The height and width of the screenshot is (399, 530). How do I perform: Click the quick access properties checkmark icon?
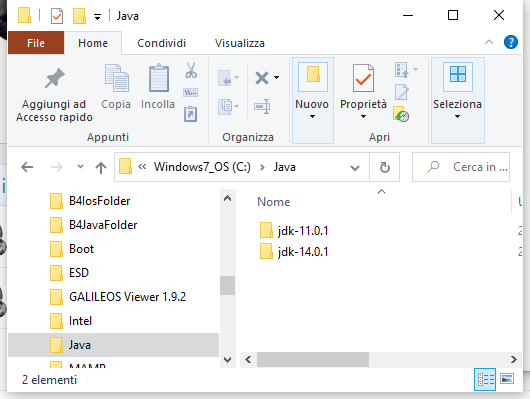[57, 16]
